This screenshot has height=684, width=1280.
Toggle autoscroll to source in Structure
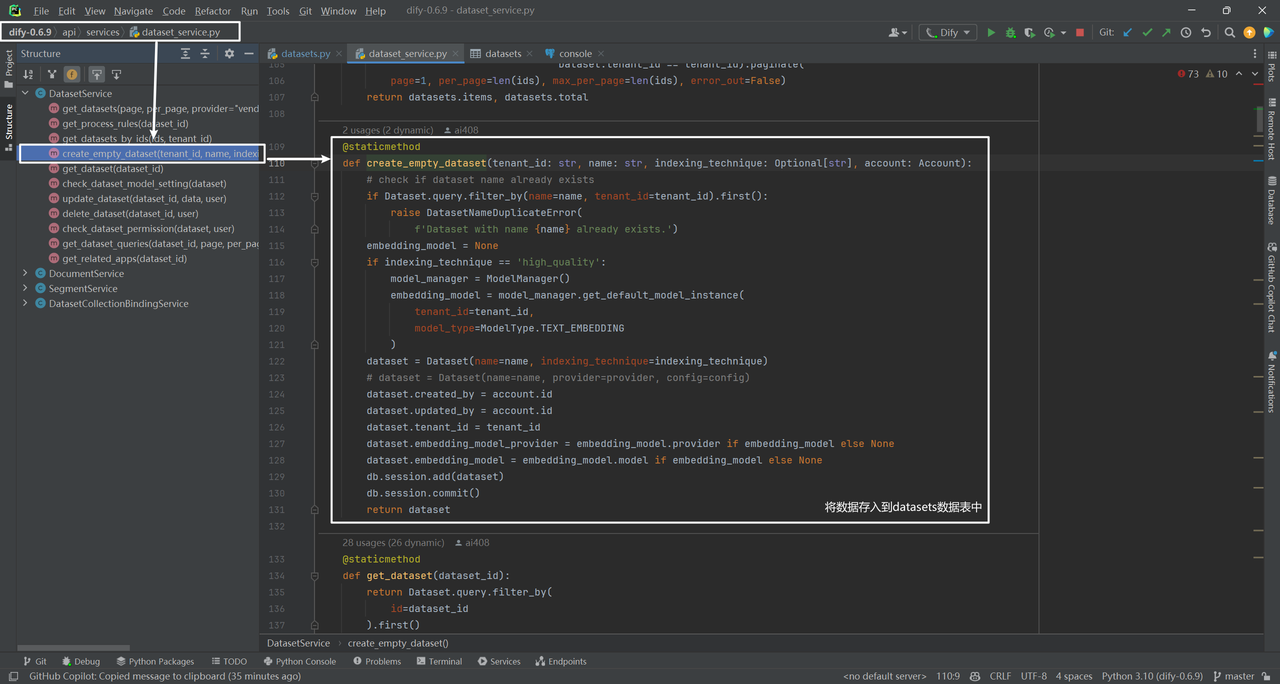coord(97,74)
